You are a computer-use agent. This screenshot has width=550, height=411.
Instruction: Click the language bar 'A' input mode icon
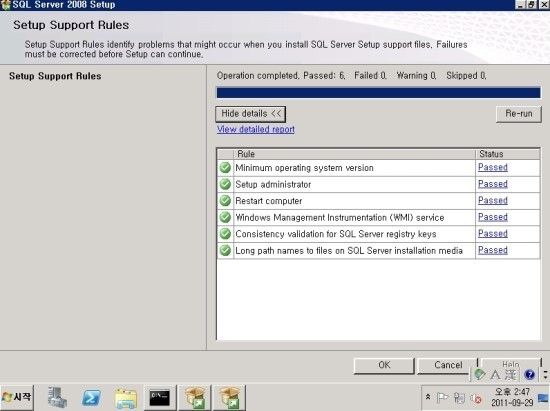[x=495, y=375]
